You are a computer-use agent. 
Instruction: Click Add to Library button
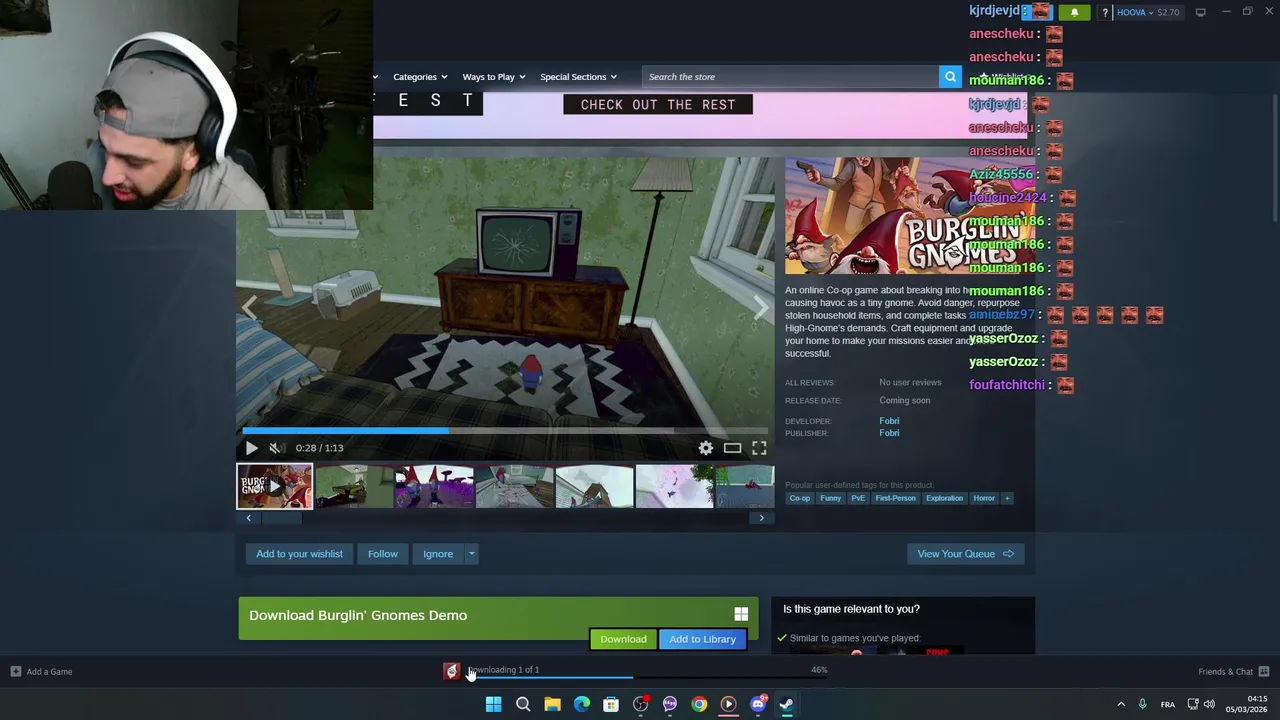tap(702, 639)
